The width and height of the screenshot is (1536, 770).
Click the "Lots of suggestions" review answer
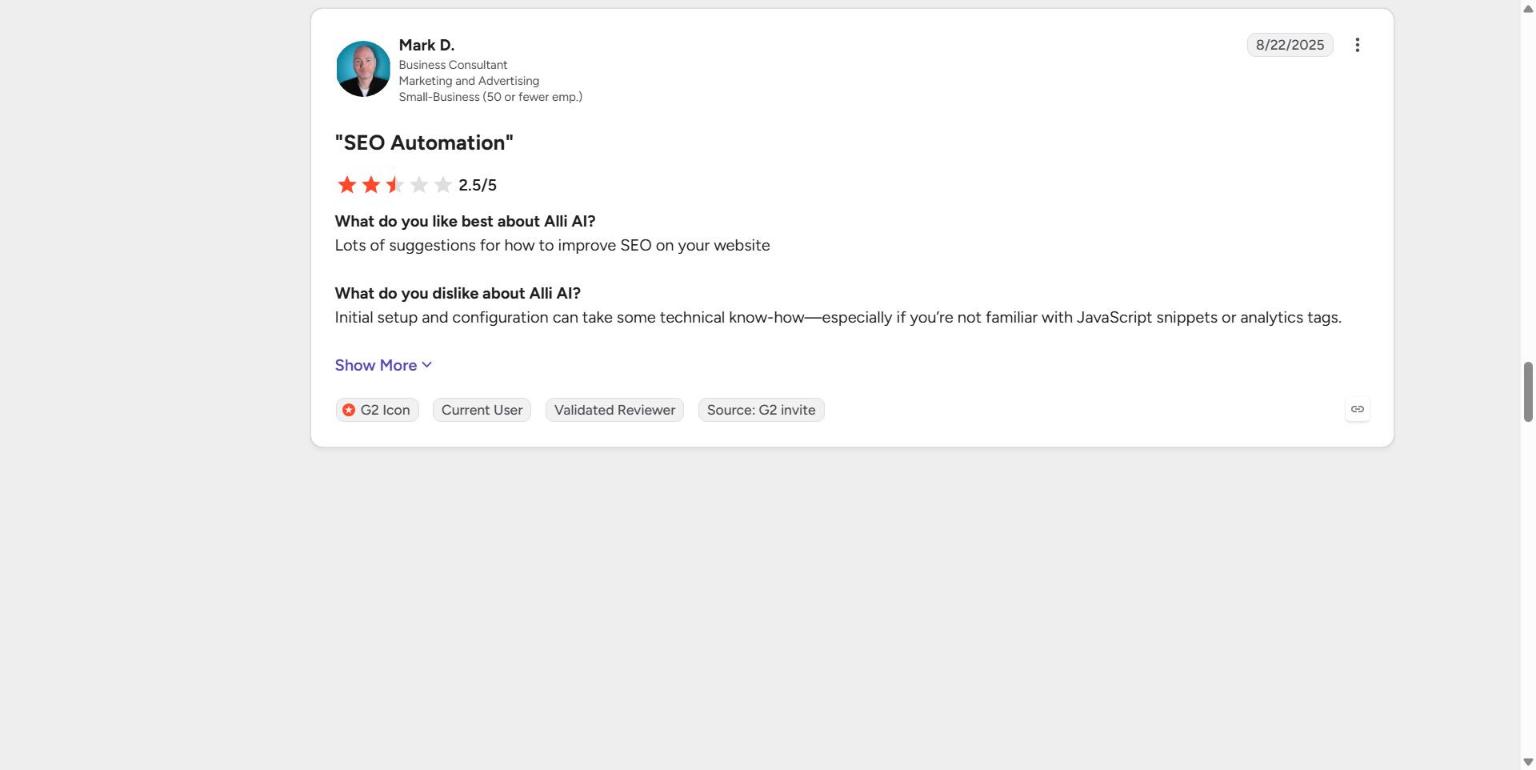[x=552, y=245]
